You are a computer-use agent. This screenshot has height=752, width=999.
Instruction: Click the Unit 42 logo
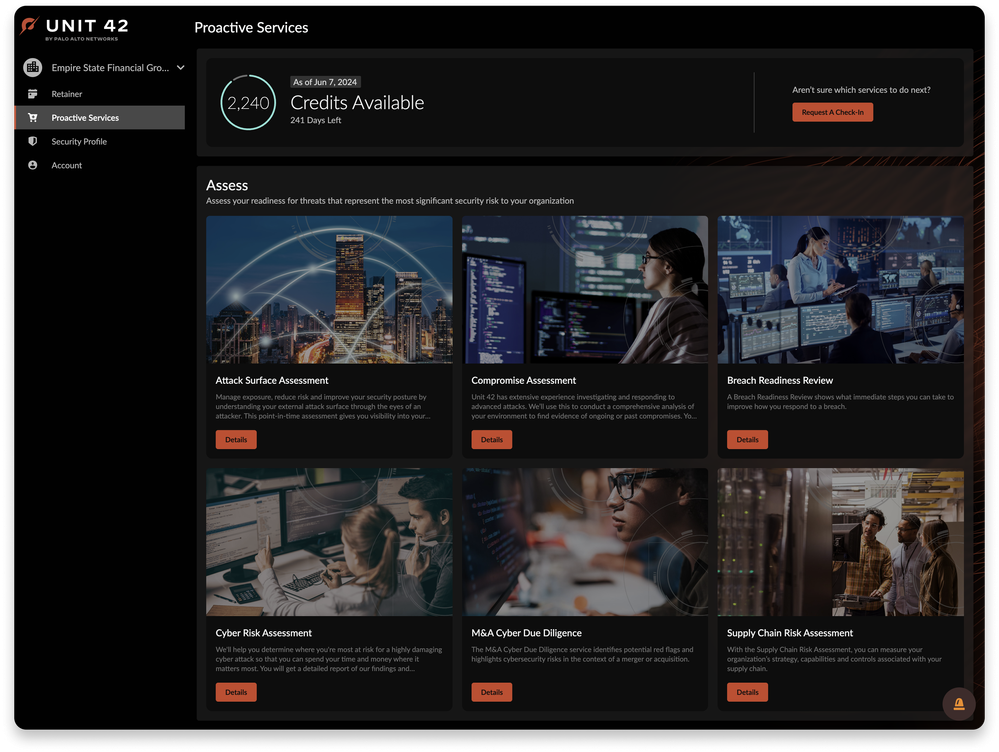pos(75,29)
